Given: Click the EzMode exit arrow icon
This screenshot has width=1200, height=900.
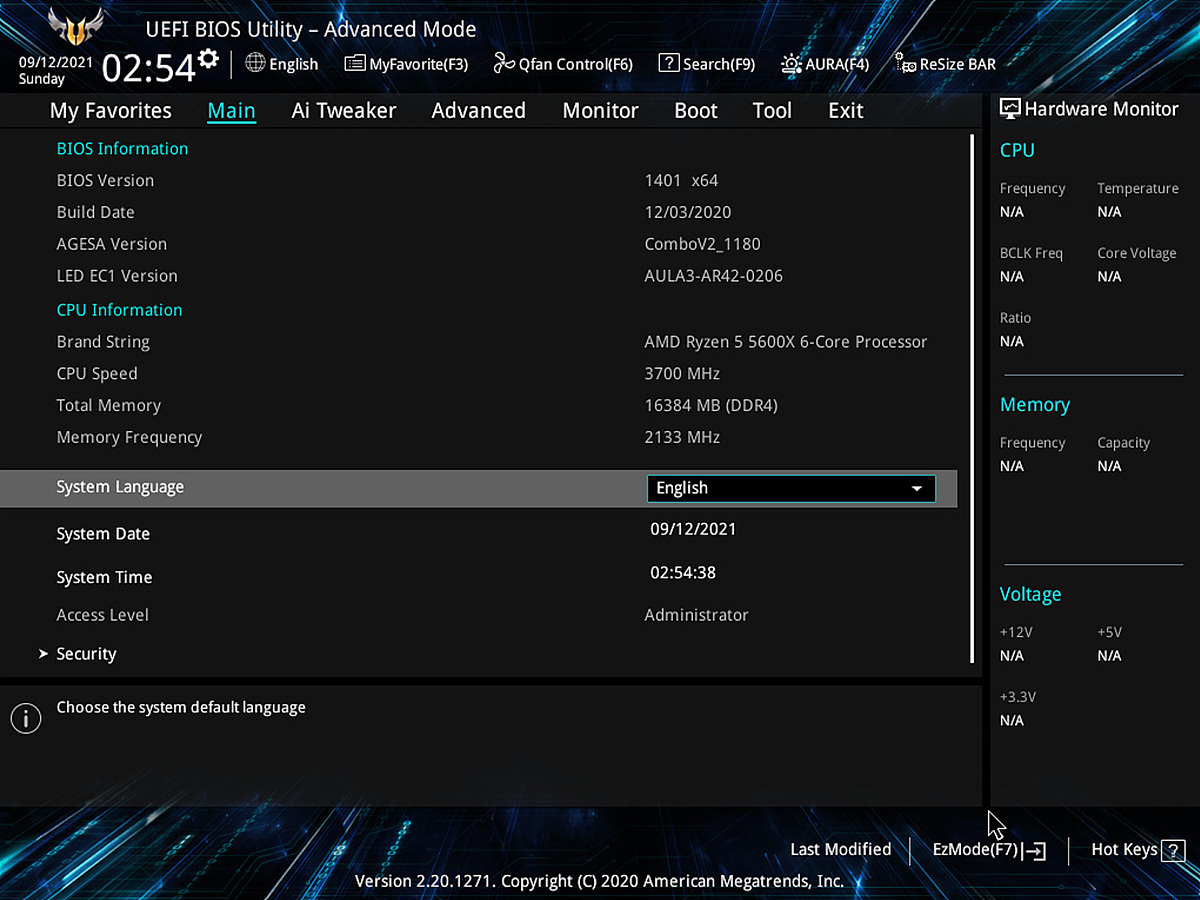Looking at the screenshot, I should [x=1034, y=851].
